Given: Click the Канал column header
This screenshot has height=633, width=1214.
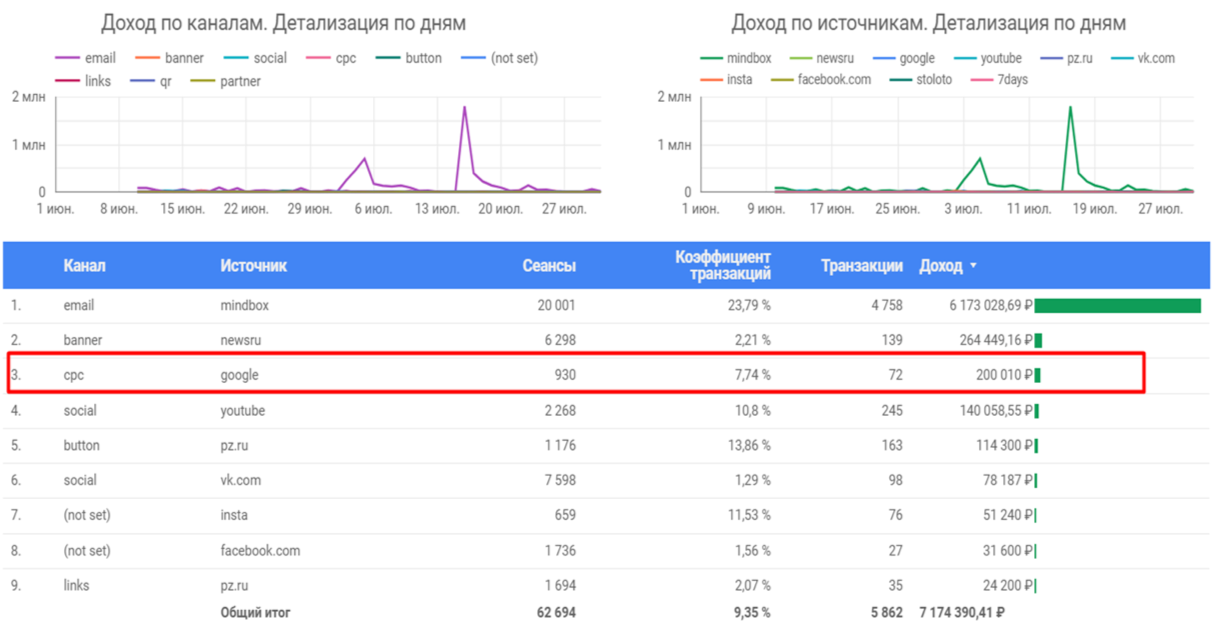Looking at the screenshot, I should pyautogui.click(x=84, y=266).
